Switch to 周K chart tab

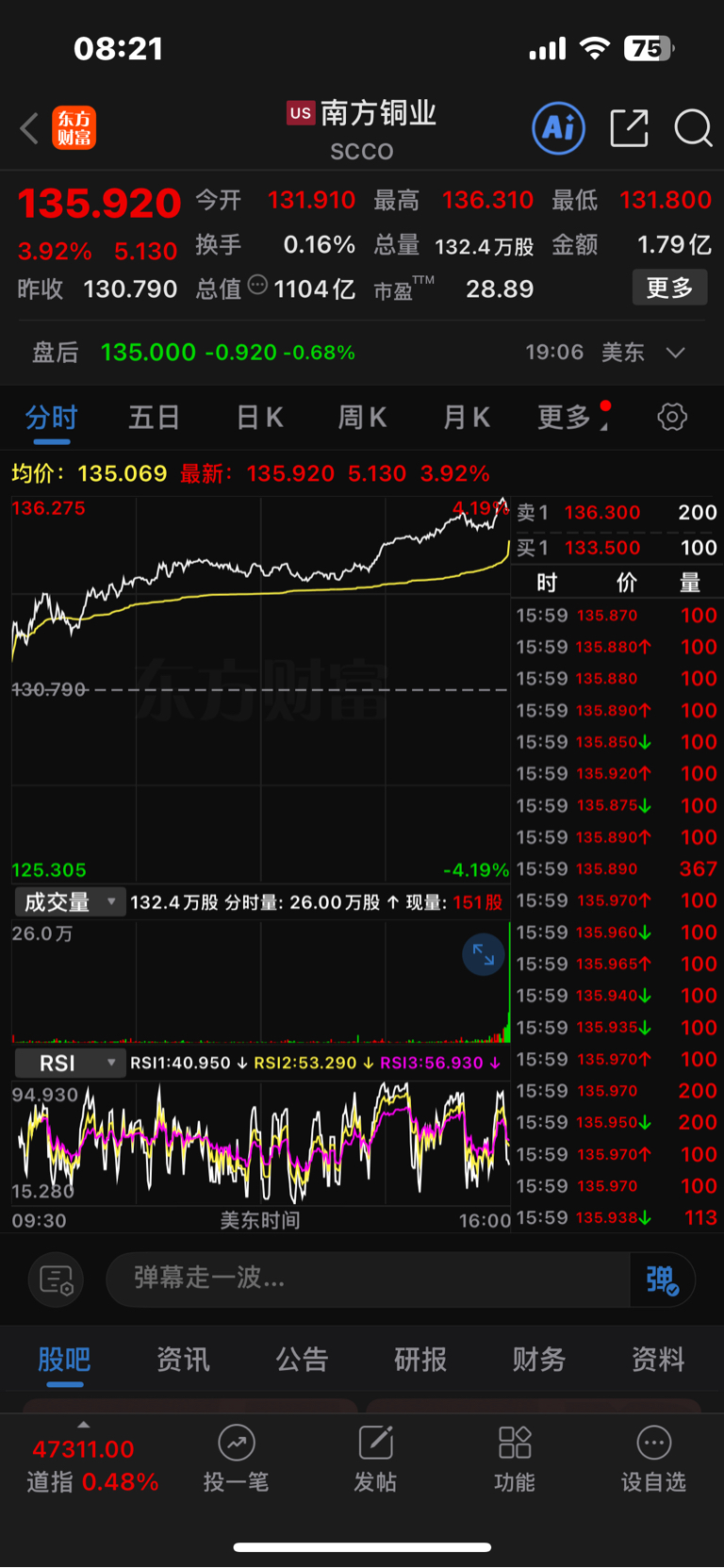[x=363, y=417]
